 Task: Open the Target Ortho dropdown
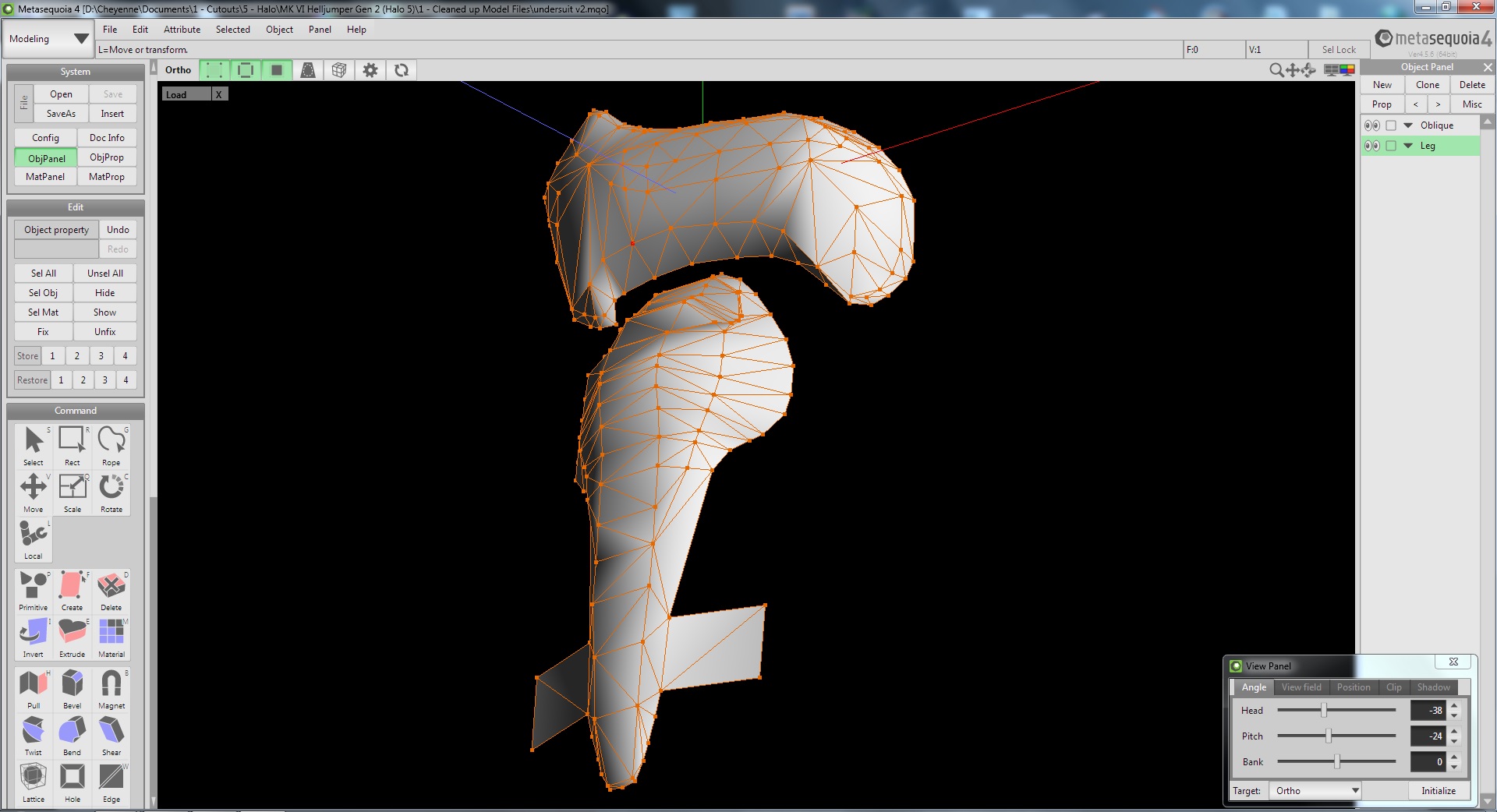point(1315,790)
